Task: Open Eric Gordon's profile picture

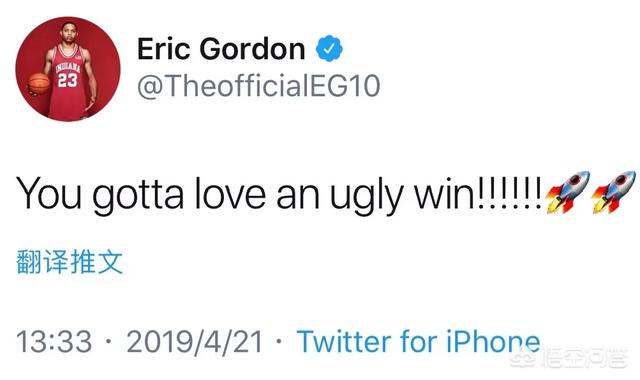Action: [68, 69]
